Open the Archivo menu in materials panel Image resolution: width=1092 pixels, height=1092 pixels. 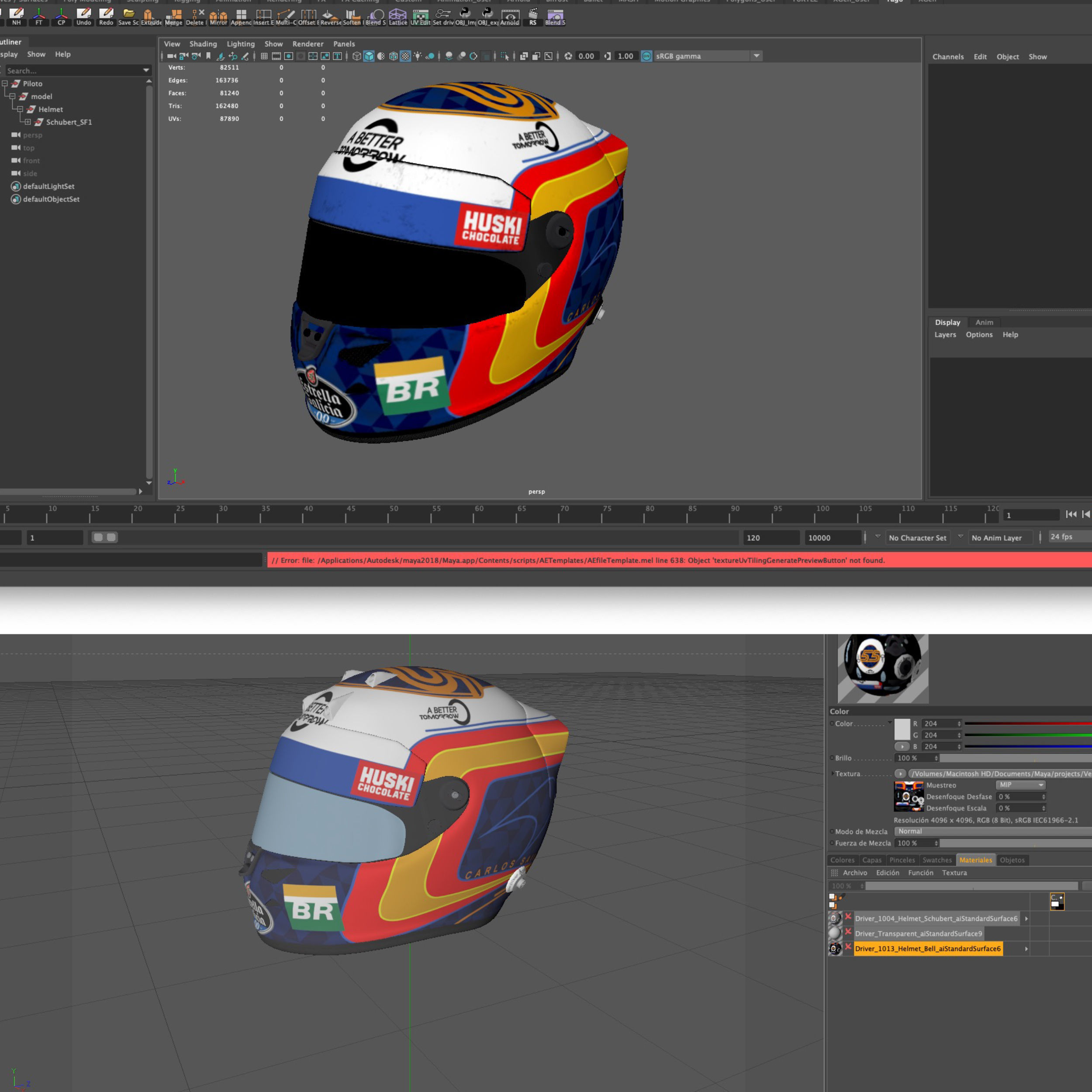point(855,873)
